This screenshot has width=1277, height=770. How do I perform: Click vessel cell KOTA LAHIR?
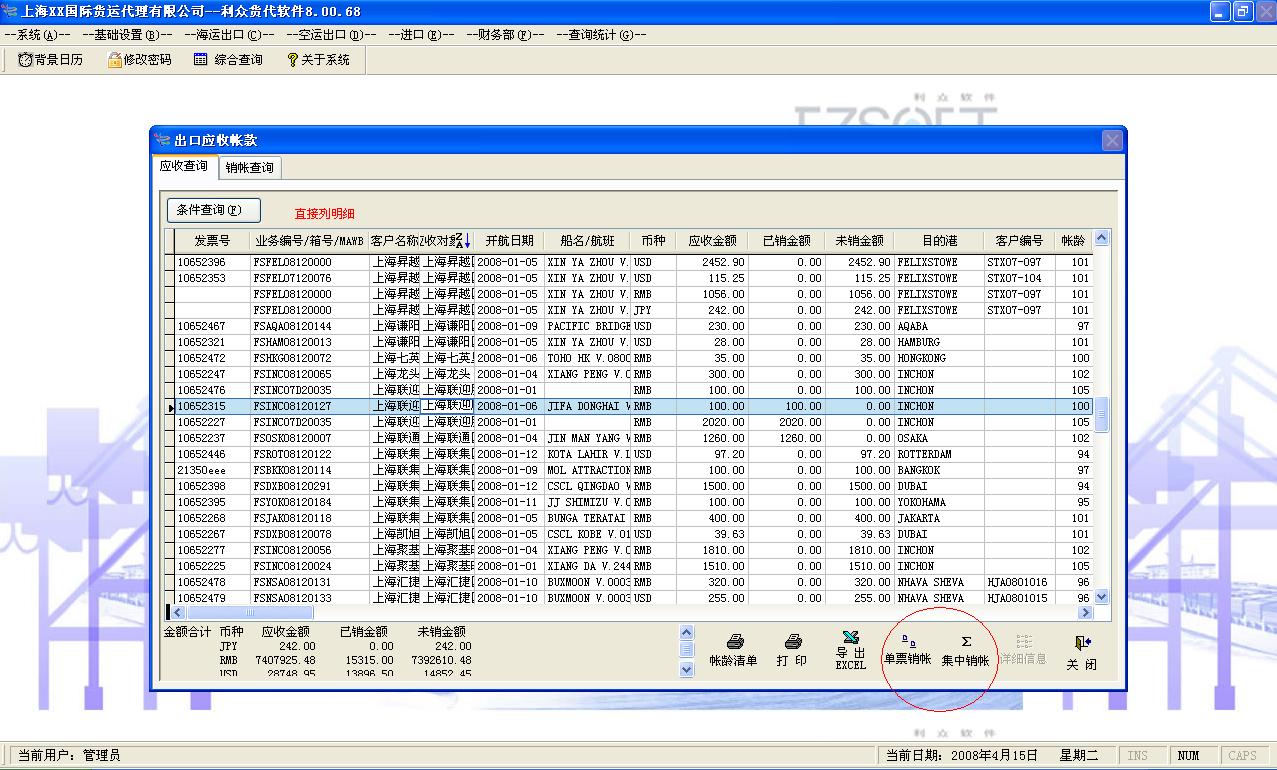point(588,454)
